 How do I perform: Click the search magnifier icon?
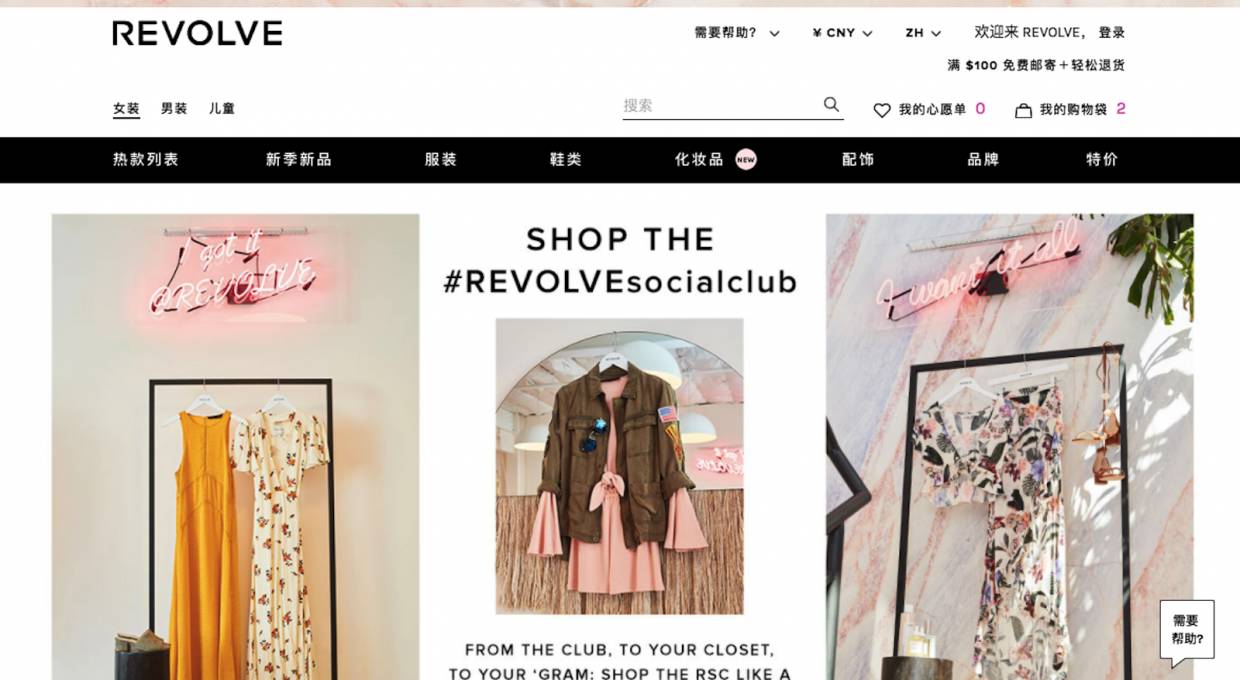click(831, 104)
